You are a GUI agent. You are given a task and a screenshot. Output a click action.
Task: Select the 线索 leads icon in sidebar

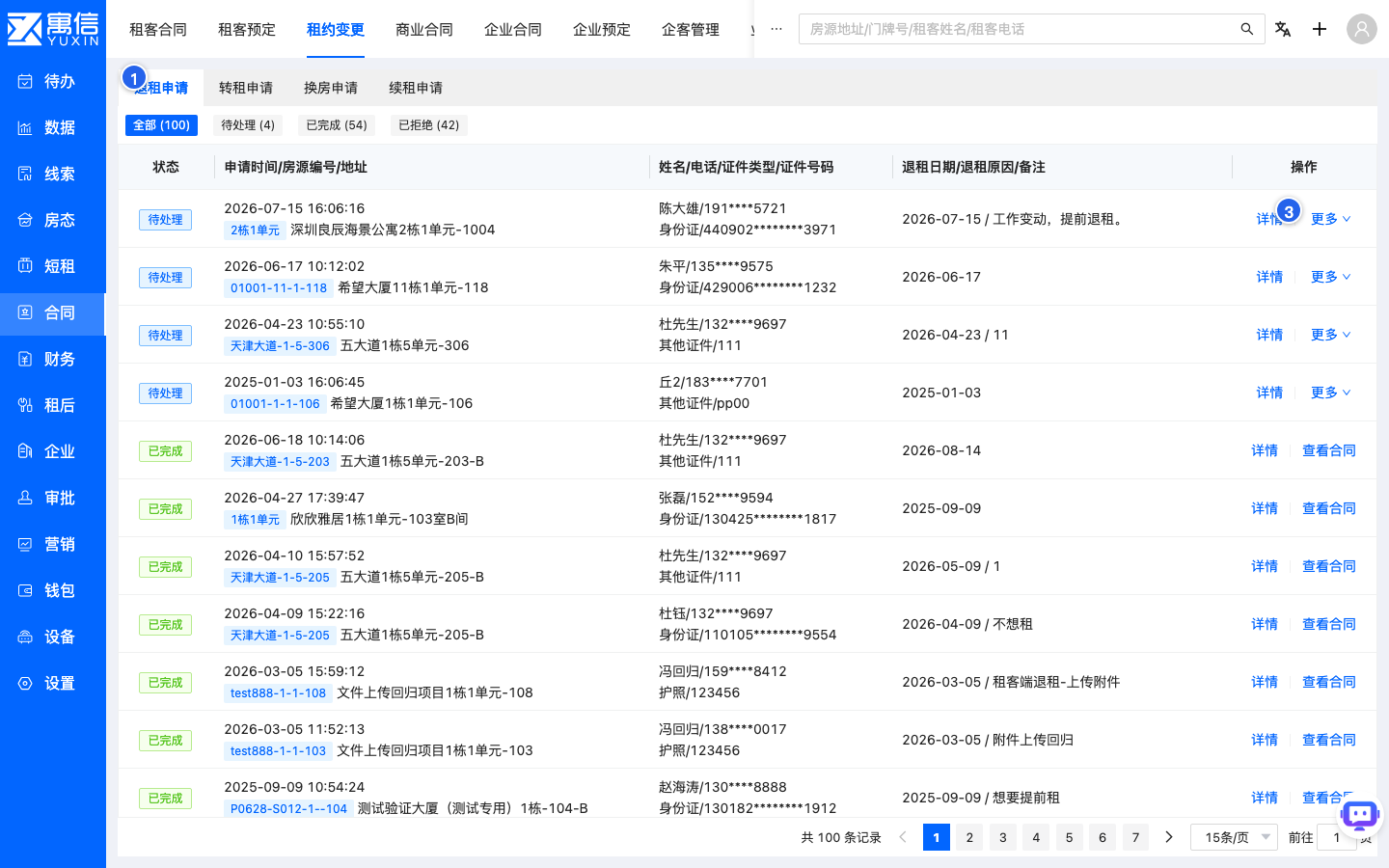coord(25,174)
